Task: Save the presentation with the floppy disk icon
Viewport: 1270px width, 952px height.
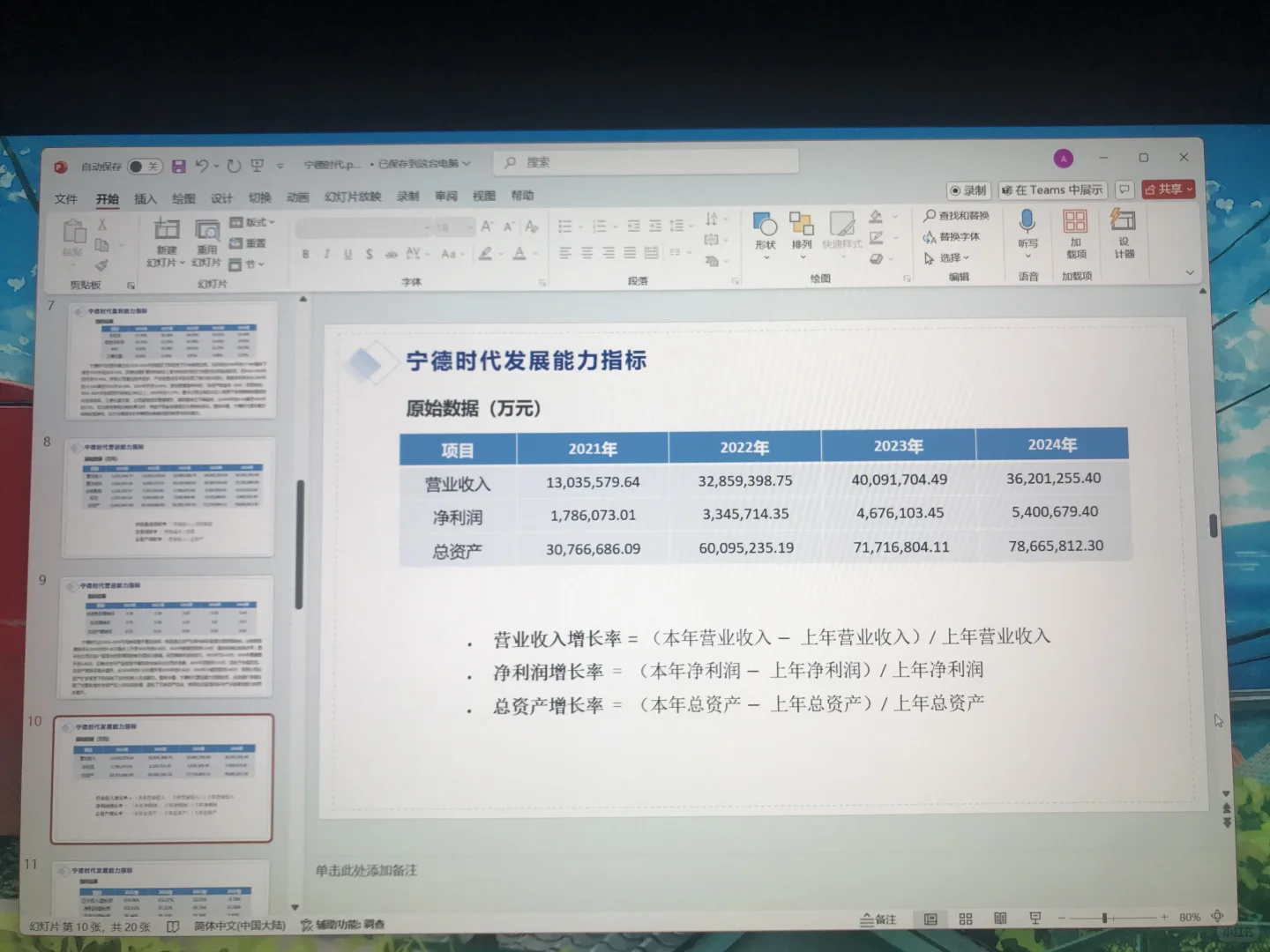Action: click(179, 166)
